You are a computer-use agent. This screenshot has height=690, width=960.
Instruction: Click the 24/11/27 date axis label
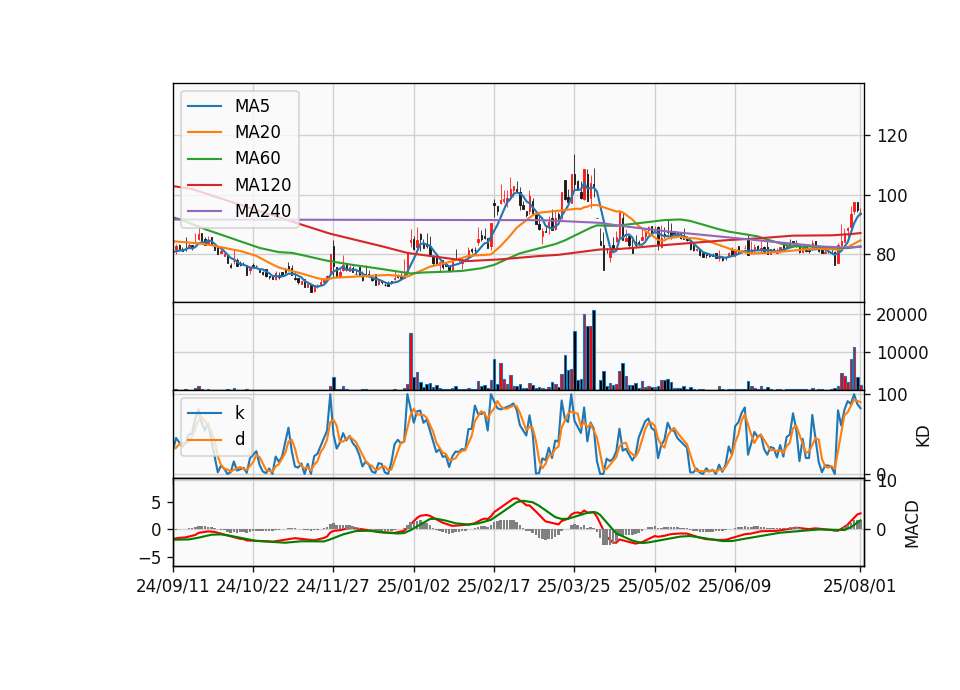point(333,586)
